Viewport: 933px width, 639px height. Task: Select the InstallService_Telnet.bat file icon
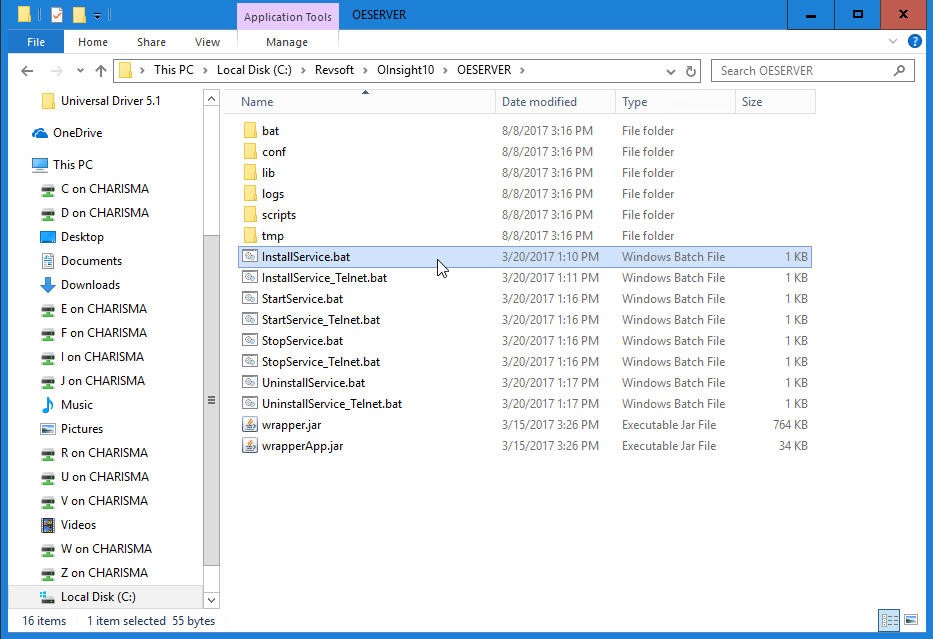pyautogui.click(x=250, y=278)
